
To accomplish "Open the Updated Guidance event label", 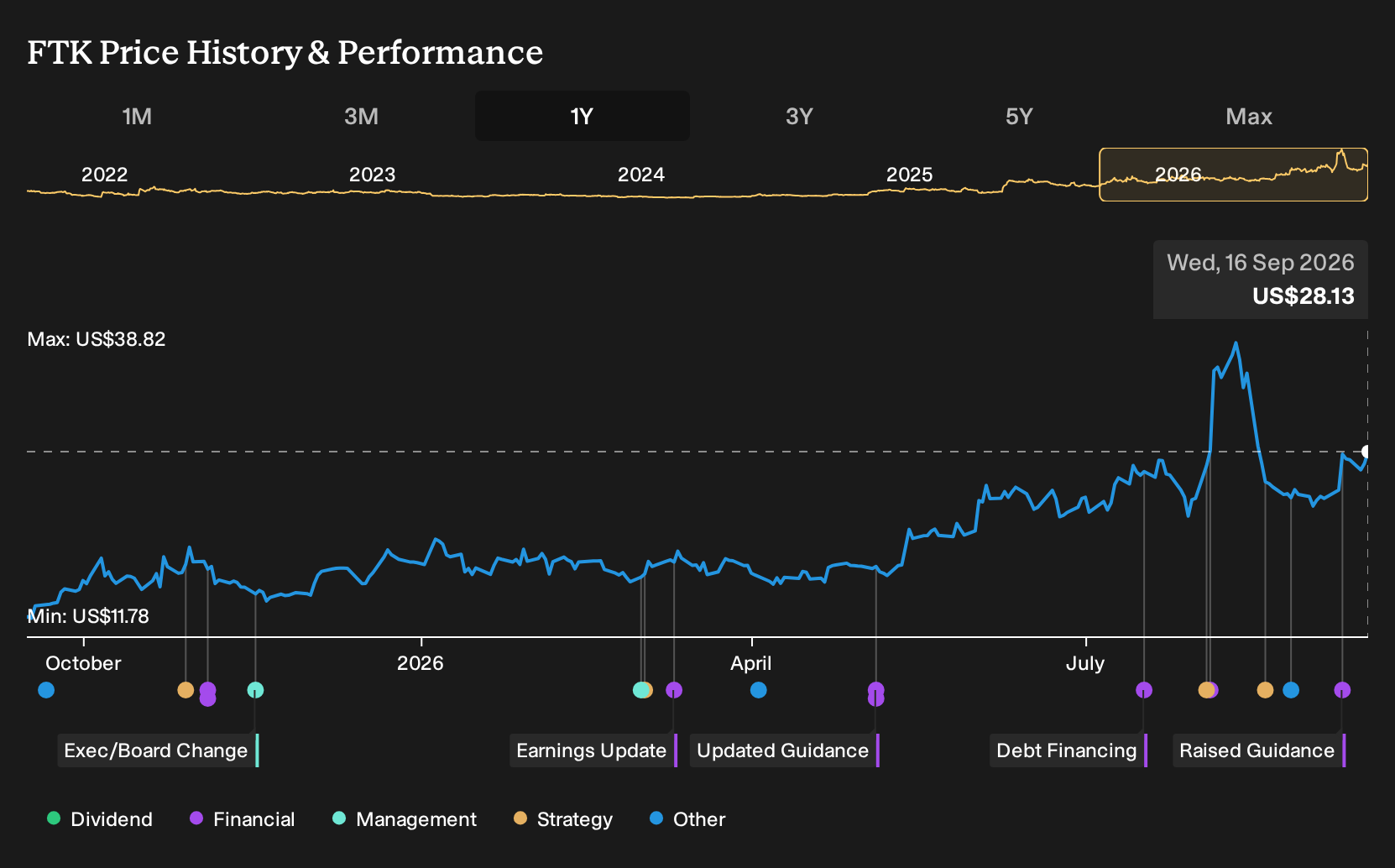I will click(x=785, y=750).
